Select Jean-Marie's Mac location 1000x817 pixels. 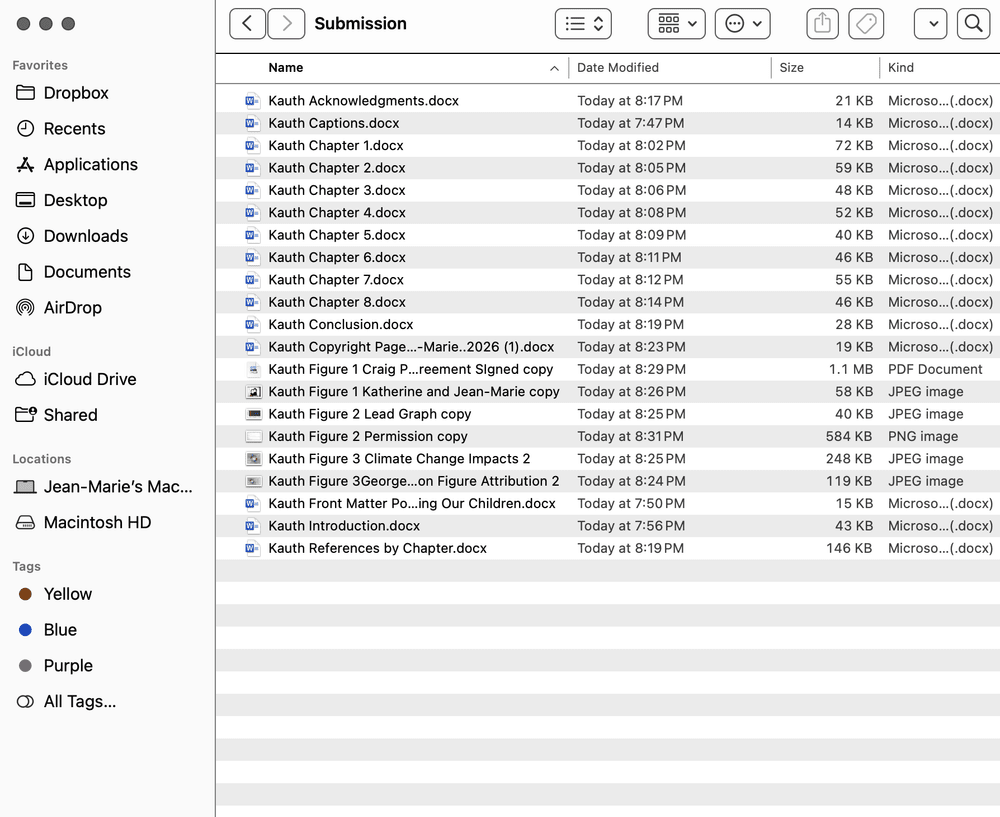118,487
